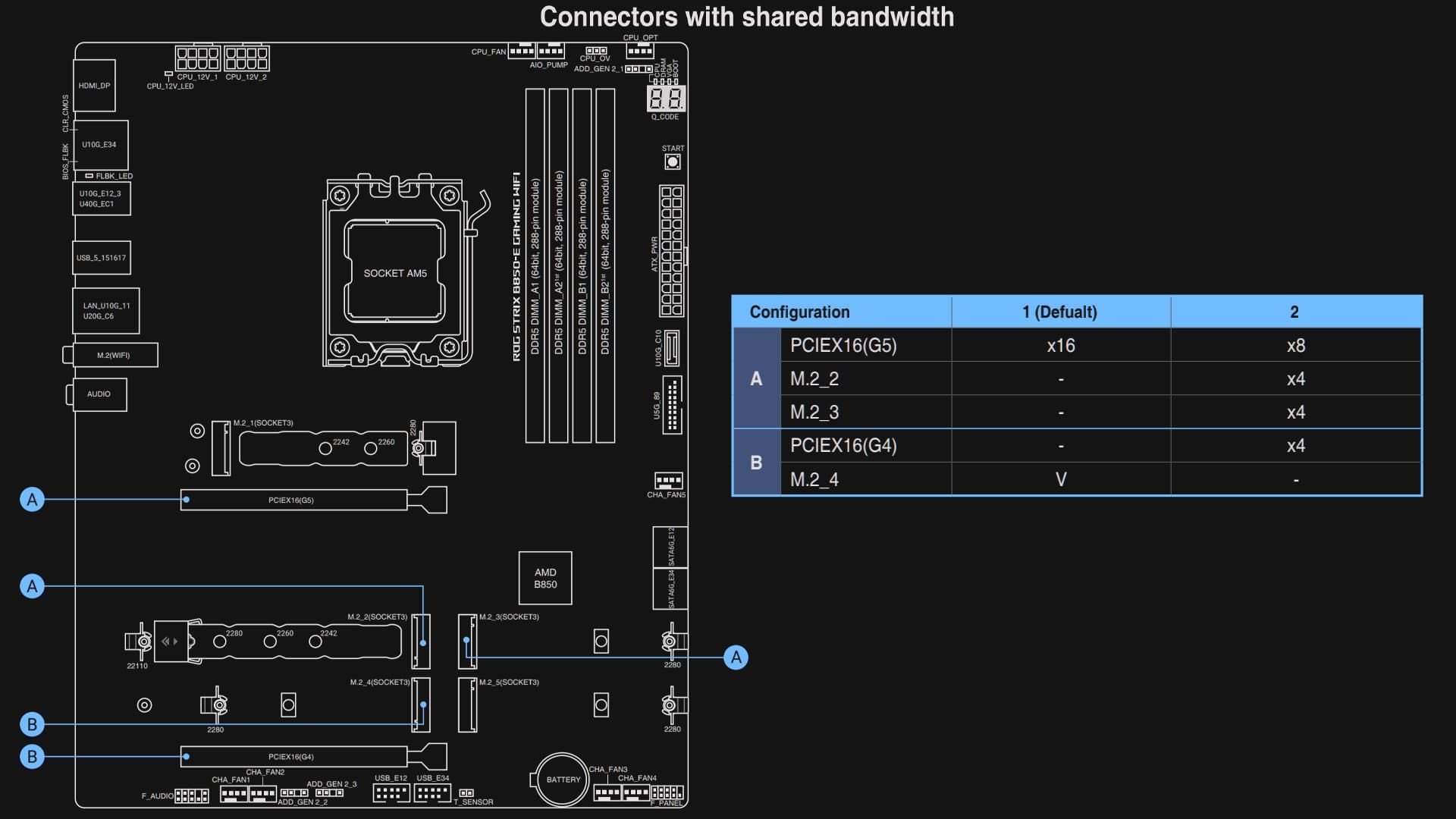This screenshot has width=1456, height=819.
Task: Select the "Configuration" table header
Action: coord(799,312)
